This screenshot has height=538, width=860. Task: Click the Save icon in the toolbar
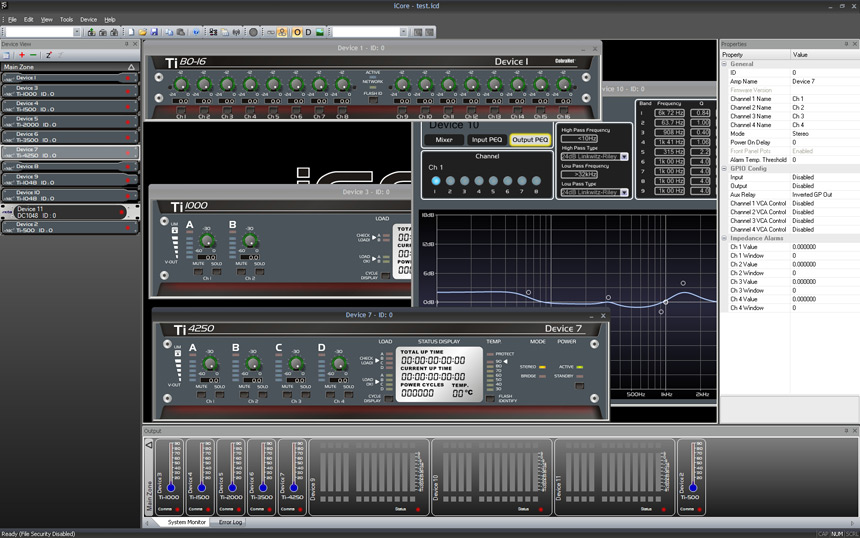[156, 32]
